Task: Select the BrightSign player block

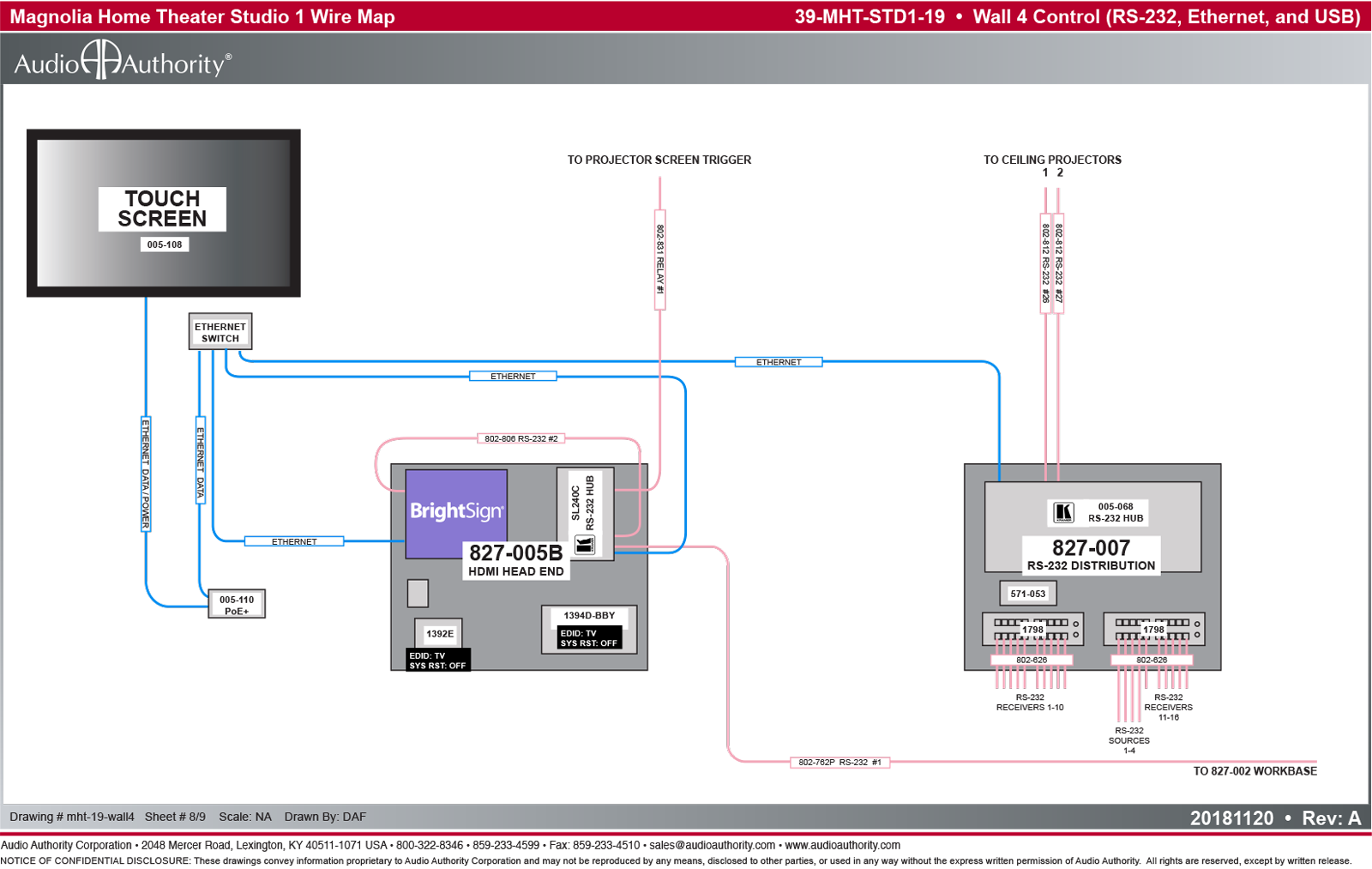Action: (456, 514)
